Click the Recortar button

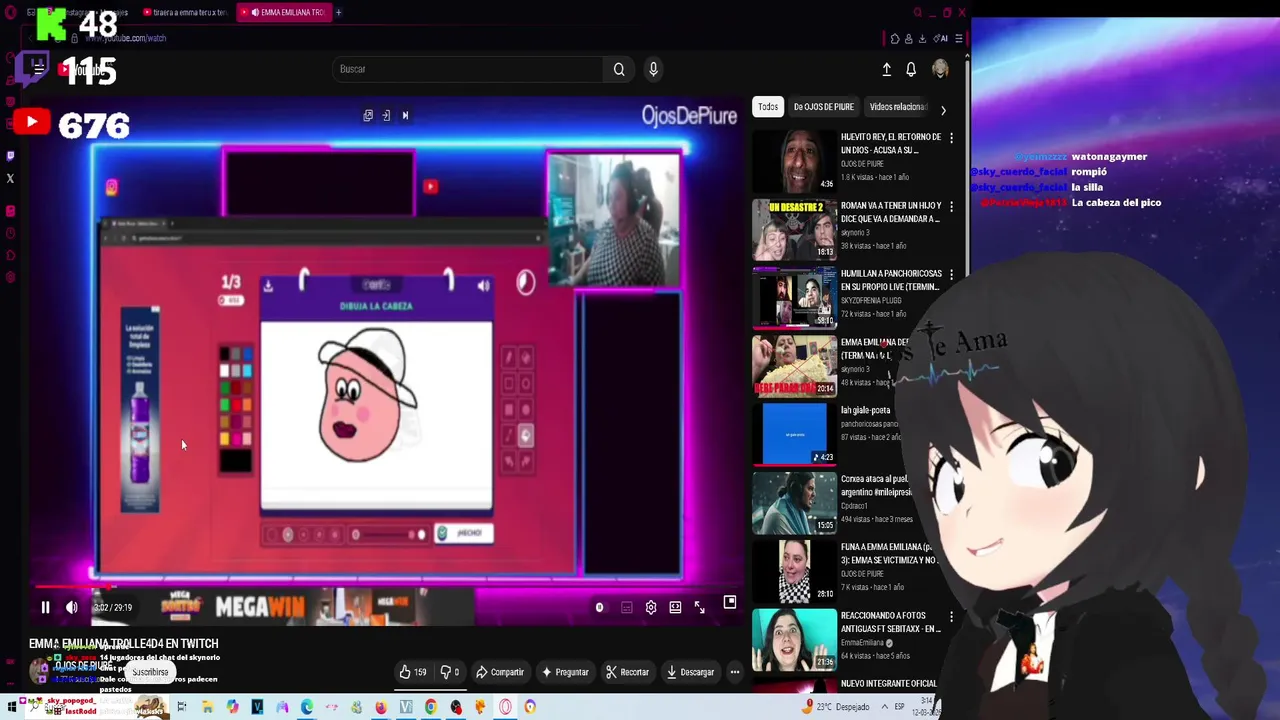click(x=628, y=672)
